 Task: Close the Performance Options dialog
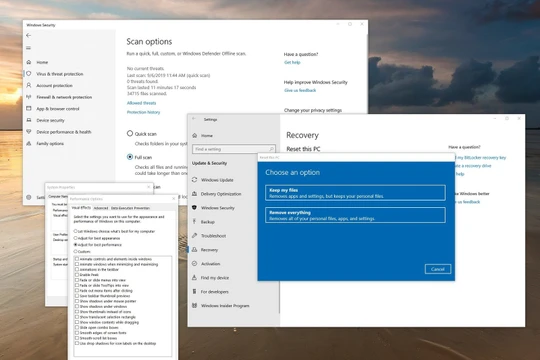click(174, 199)
